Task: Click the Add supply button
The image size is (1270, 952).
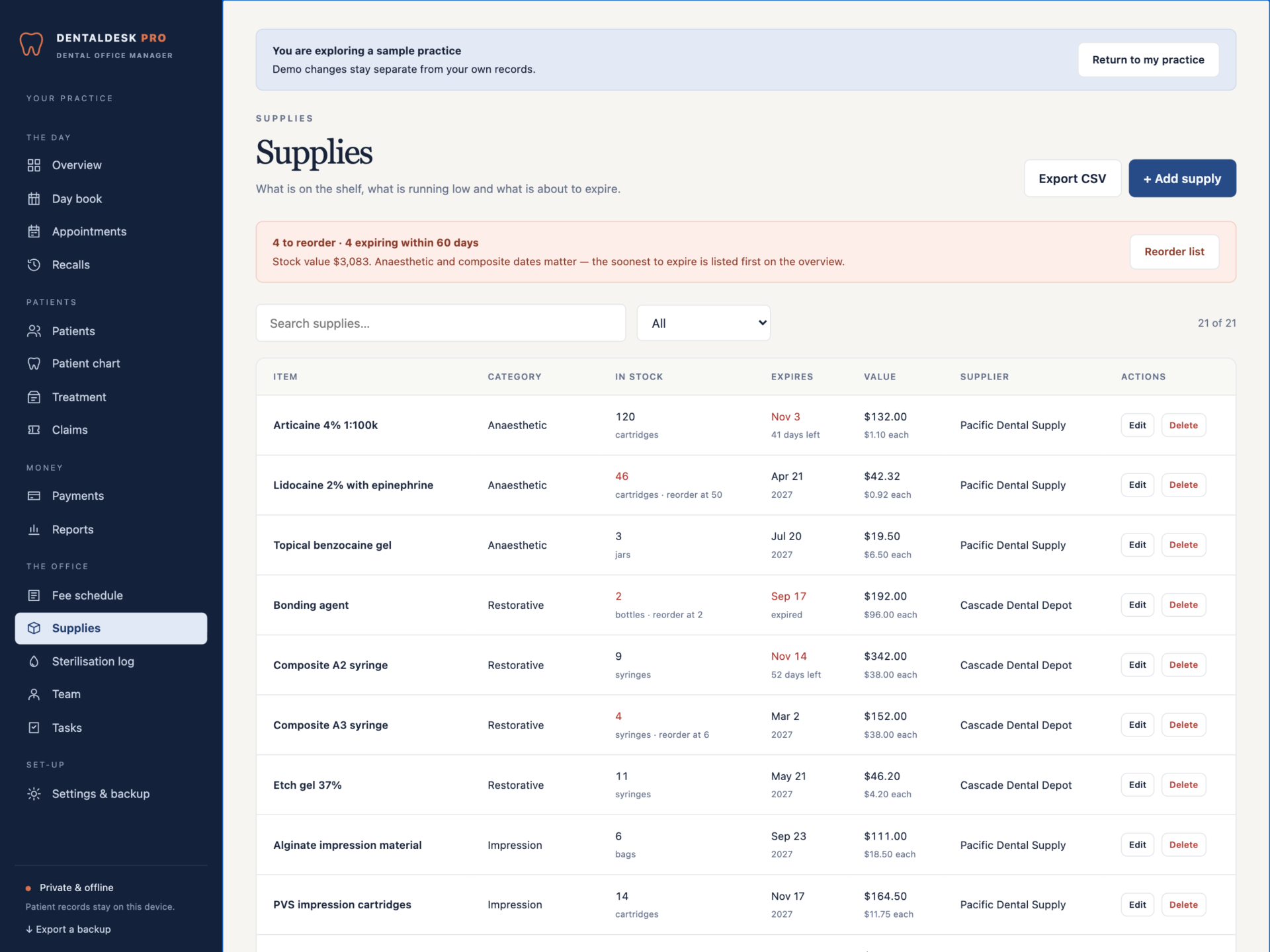Action: click(x=1182, y=178)
